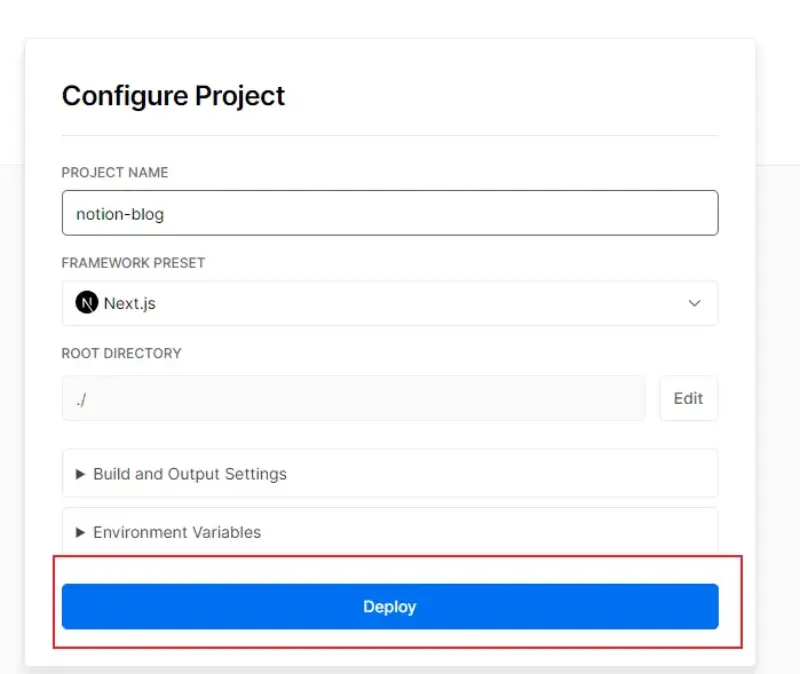Click the 'PROJECT NAME' label

coord(115,172)
